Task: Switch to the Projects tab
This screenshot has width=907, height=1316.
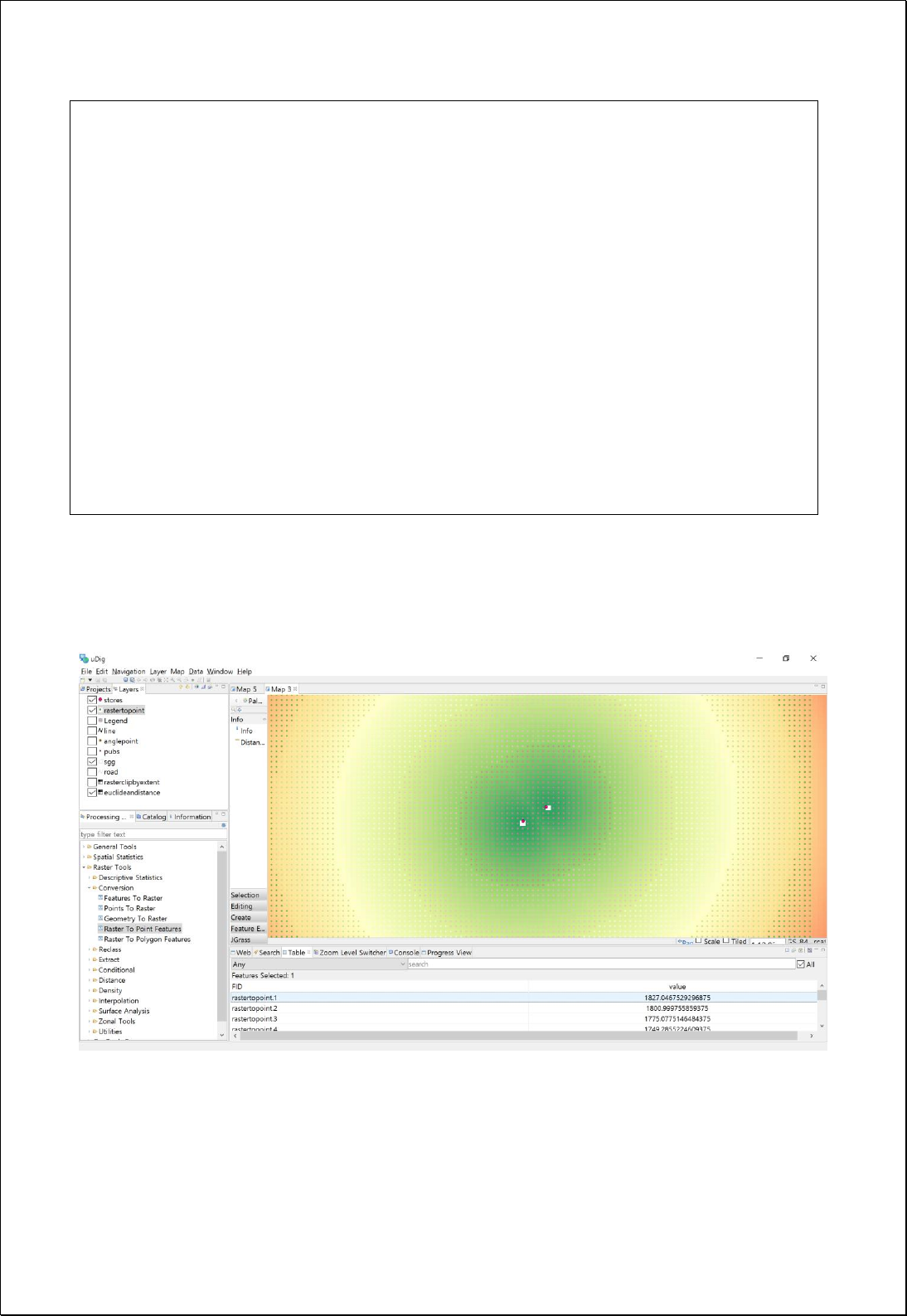Action: 95,689
